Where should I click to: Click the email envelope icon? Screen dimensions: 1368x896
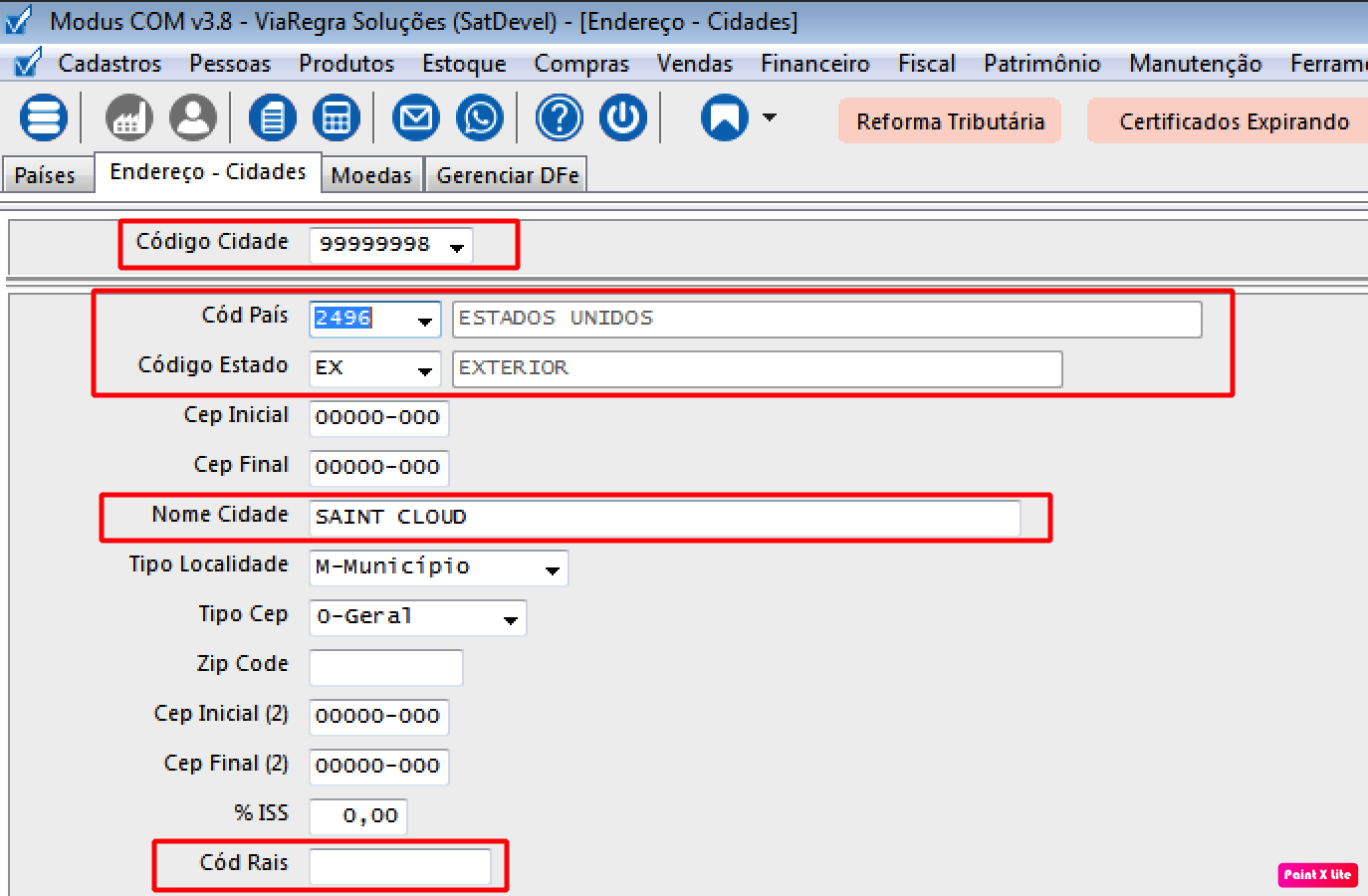(x=416, y=118)
